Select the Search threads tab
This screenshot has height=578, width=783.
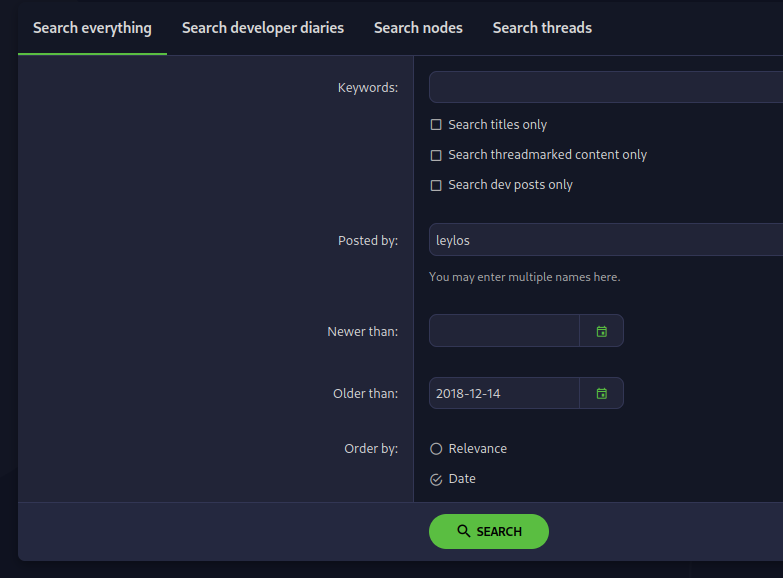coord(542,28)
